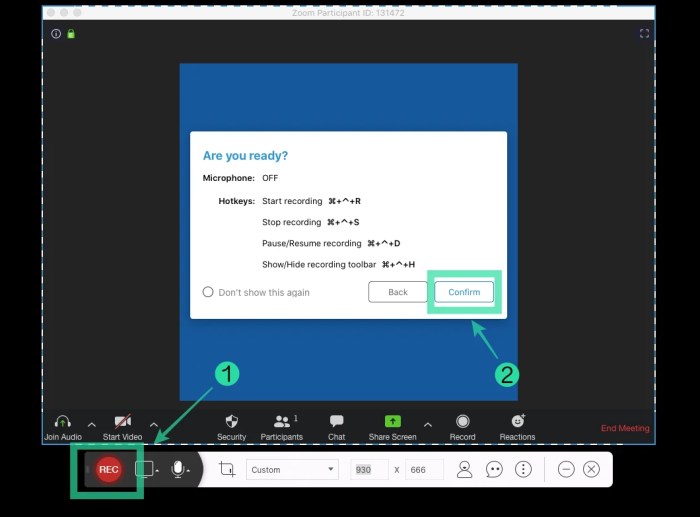Open the Participants panel

(282, 427)
